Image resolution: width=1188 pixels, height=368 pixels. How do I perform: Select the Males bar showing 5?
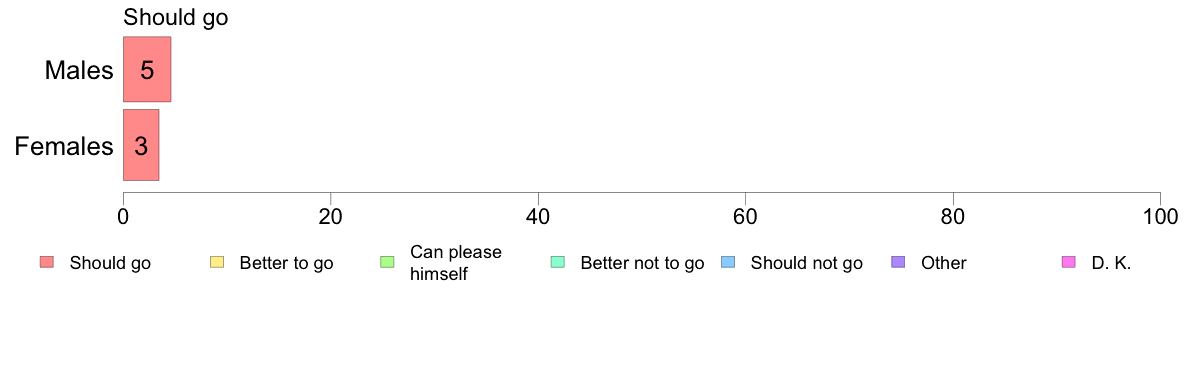pos(147,69)
